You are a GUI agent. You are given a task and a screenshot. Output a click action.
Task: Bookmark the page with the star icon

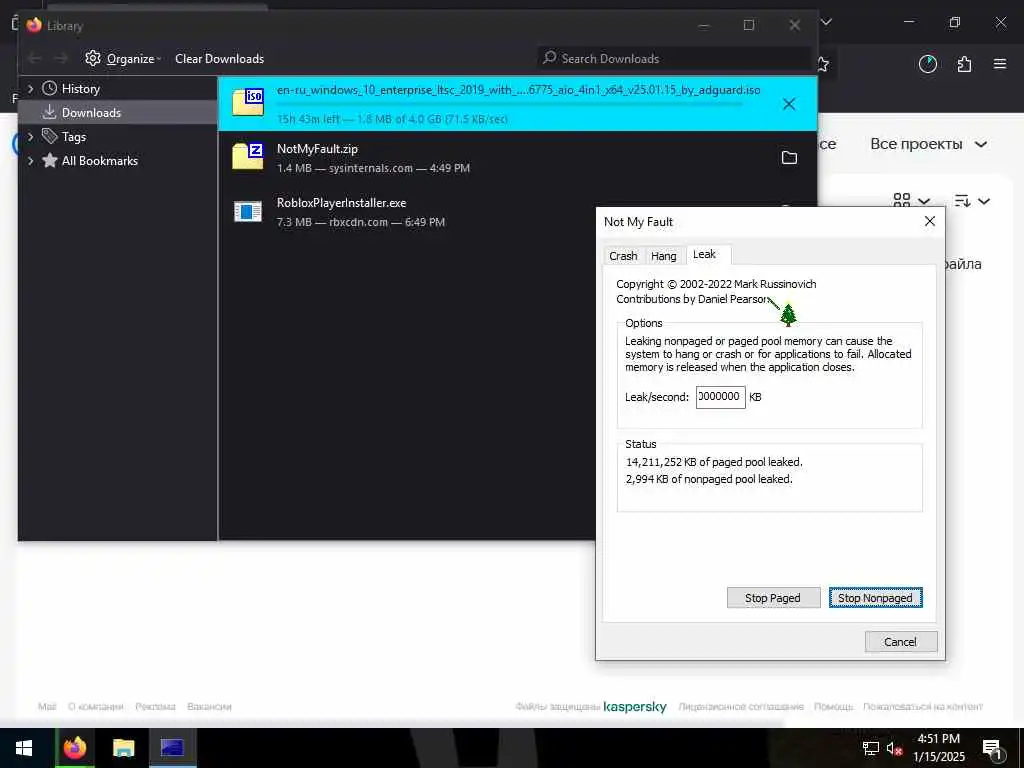824,64
